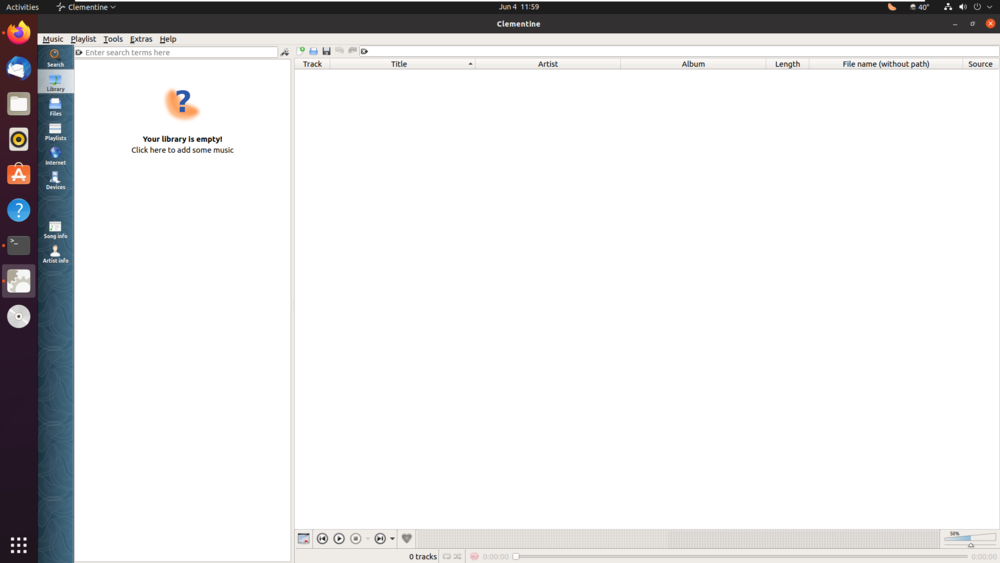Viewport: 1000px width, 563px height.
Task: Open the system power menu
Action: [x=977, y=7]
